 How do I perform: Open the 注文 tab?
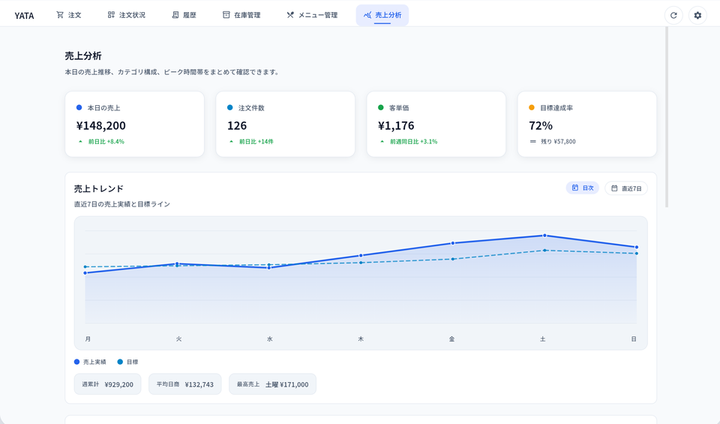click(x=69, y=15)
